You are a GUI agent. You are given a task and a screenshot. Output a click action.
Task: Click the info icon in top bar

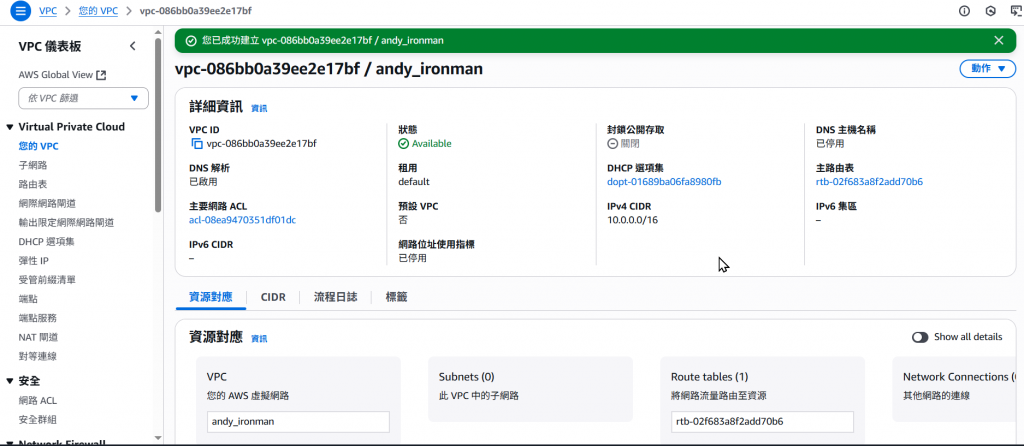pos(964,11)
